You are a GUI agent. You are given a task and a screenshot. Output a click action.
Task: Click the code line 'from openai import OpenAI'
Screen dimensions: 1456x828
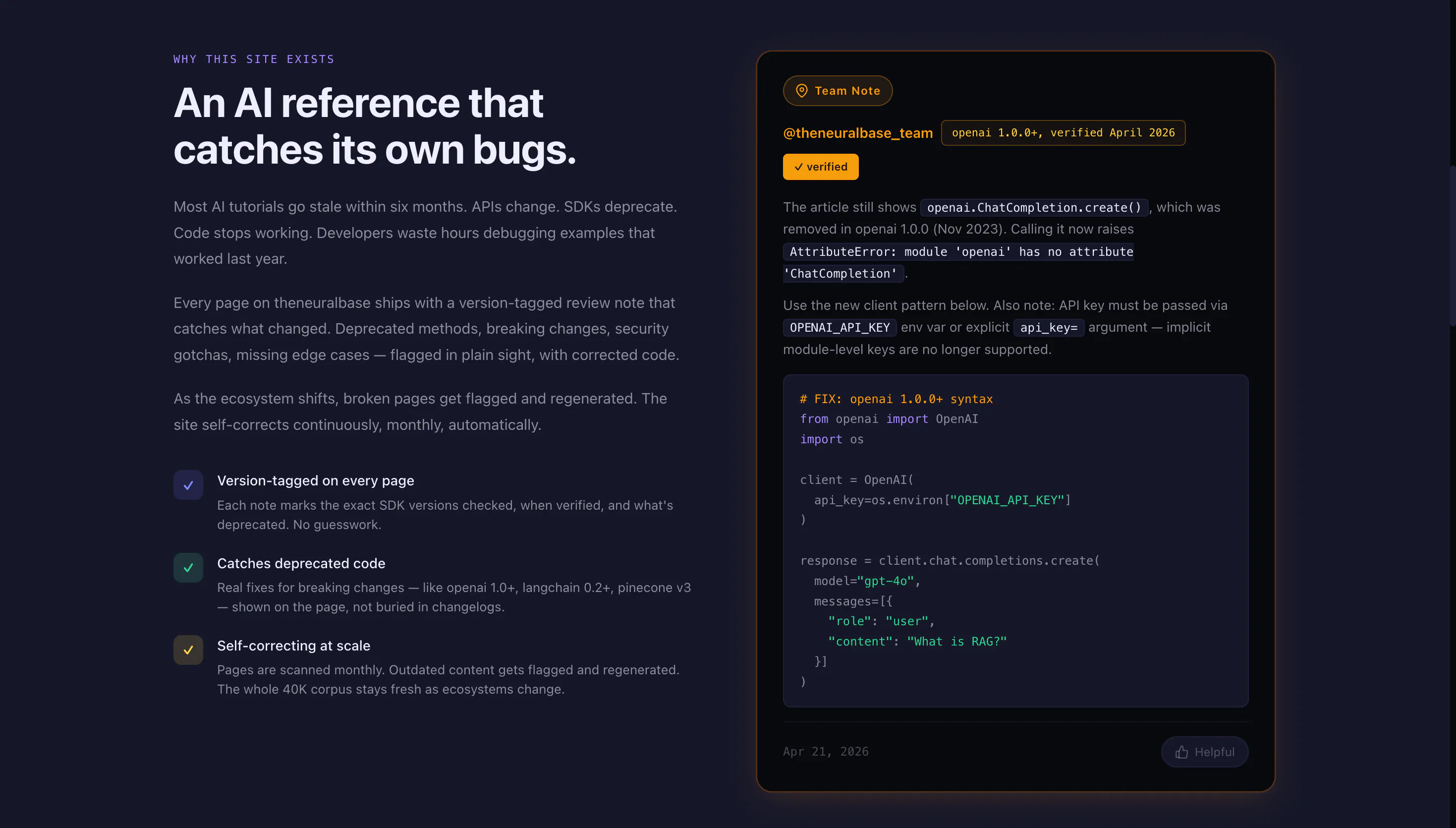(x=889, y=418)
